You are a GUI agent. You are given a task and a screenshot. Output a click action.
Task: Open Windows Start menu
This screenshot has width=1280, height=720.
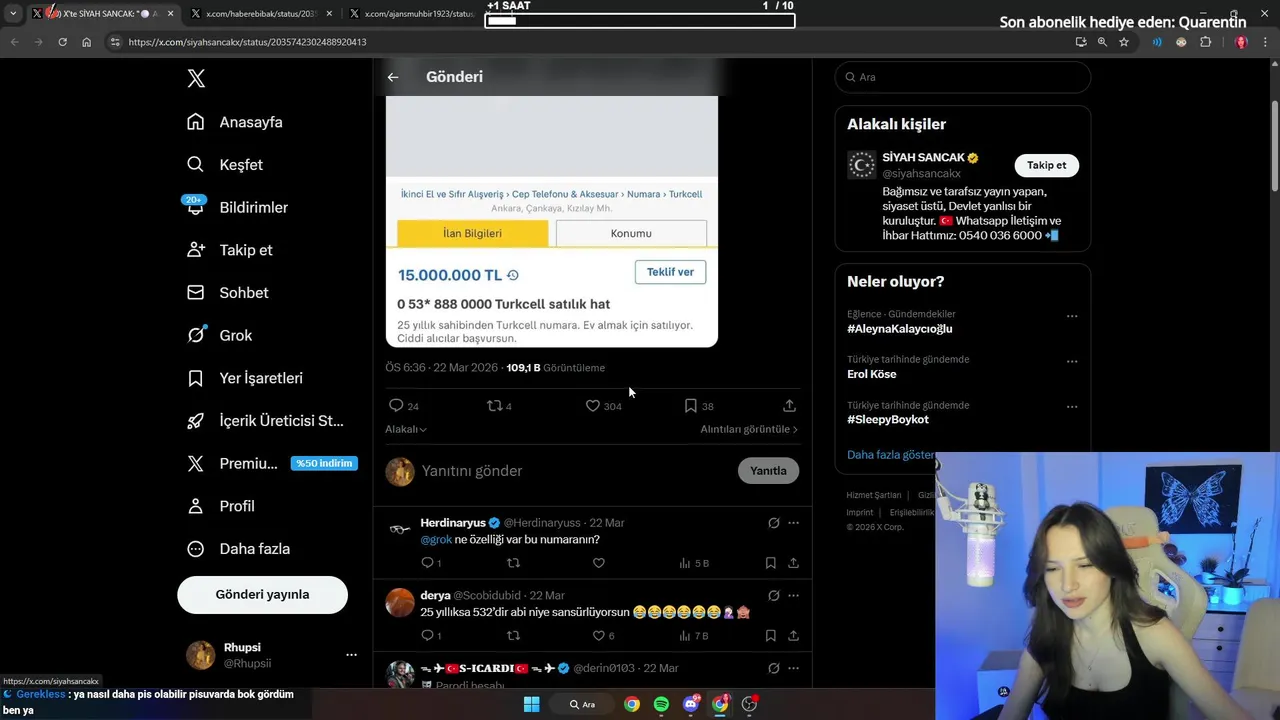click(531, 704)
